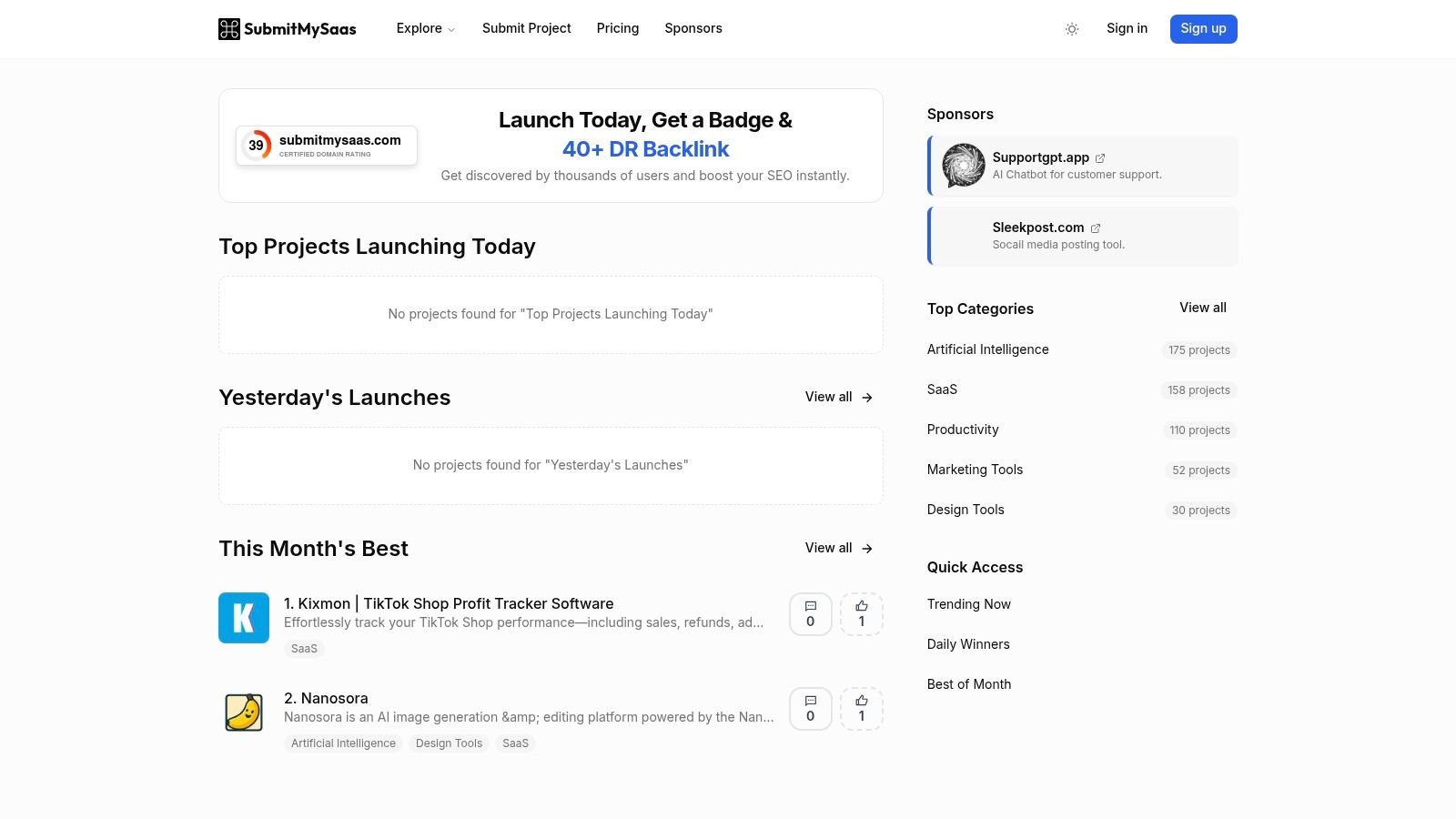This screenshot has width=1456, height=819.
Task: Click the certified domain rating badge
Action: point(327,145)
